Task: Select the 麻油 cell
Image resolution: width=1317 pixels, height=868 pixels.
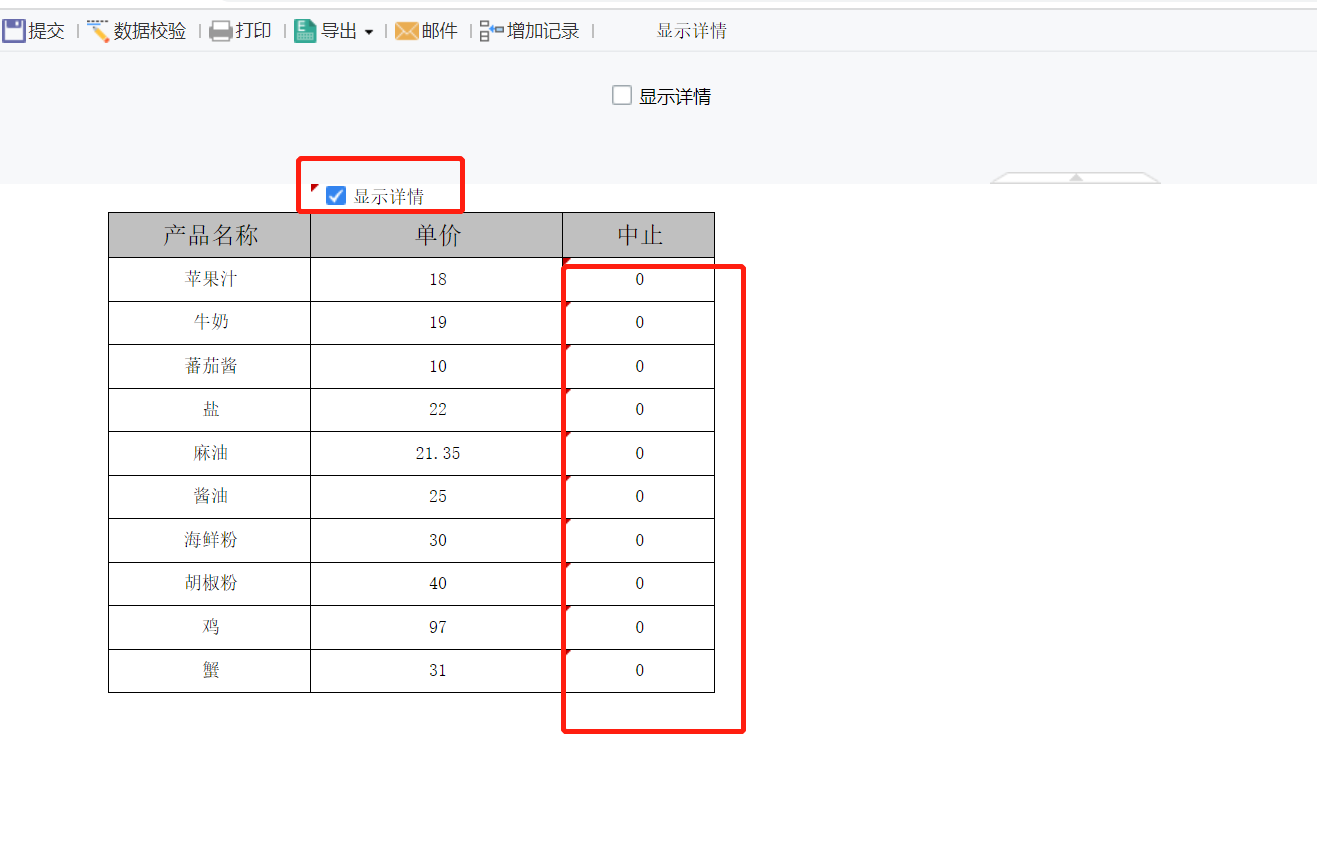Action: point(210,453)
